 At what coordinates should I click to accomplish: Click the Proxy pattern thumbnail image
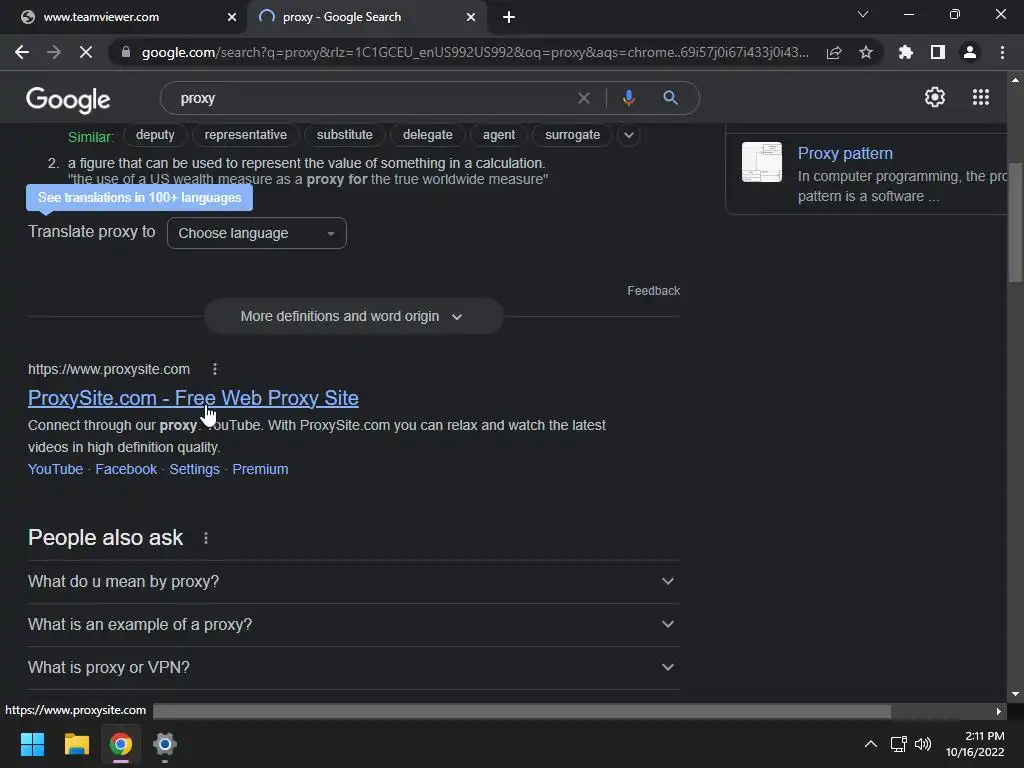761,162
